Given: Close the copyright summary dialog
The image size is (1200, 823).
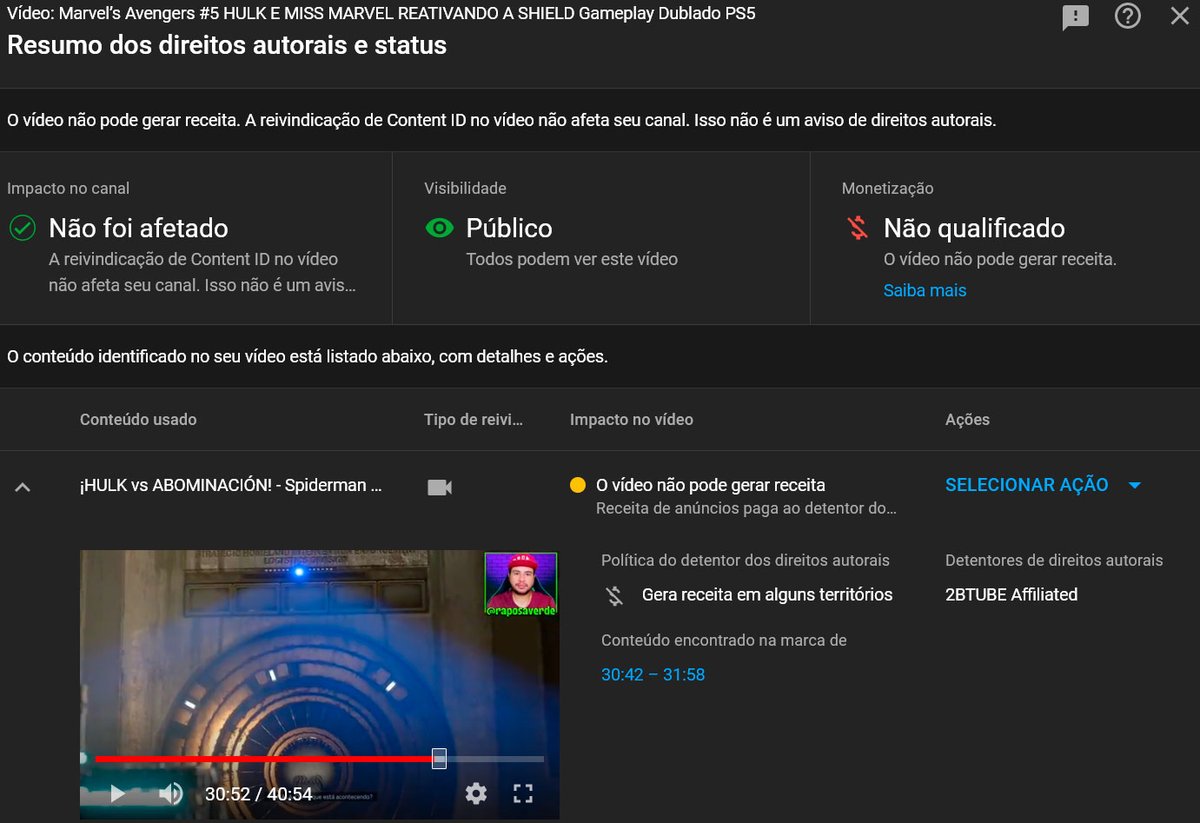Looking at the screenshot, I should [x=1180, y=17].
